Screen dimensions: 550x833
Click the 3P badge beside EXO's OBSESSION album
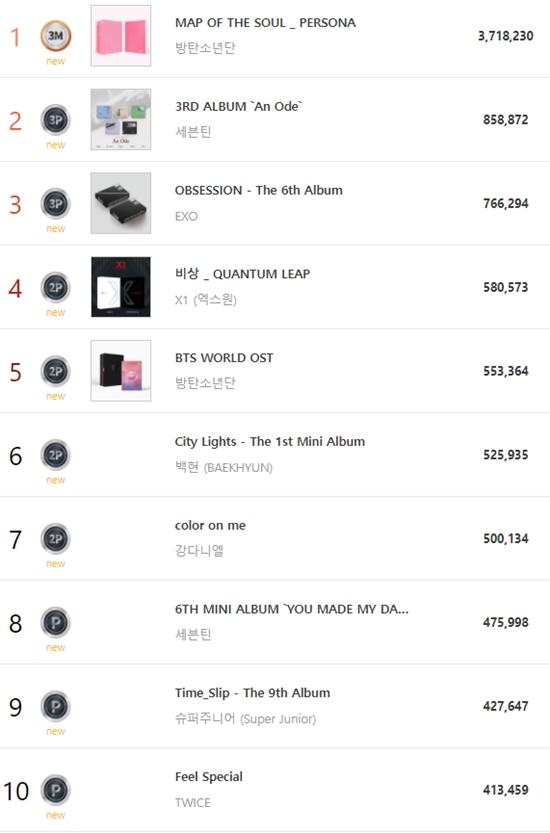tap(55, 203)
